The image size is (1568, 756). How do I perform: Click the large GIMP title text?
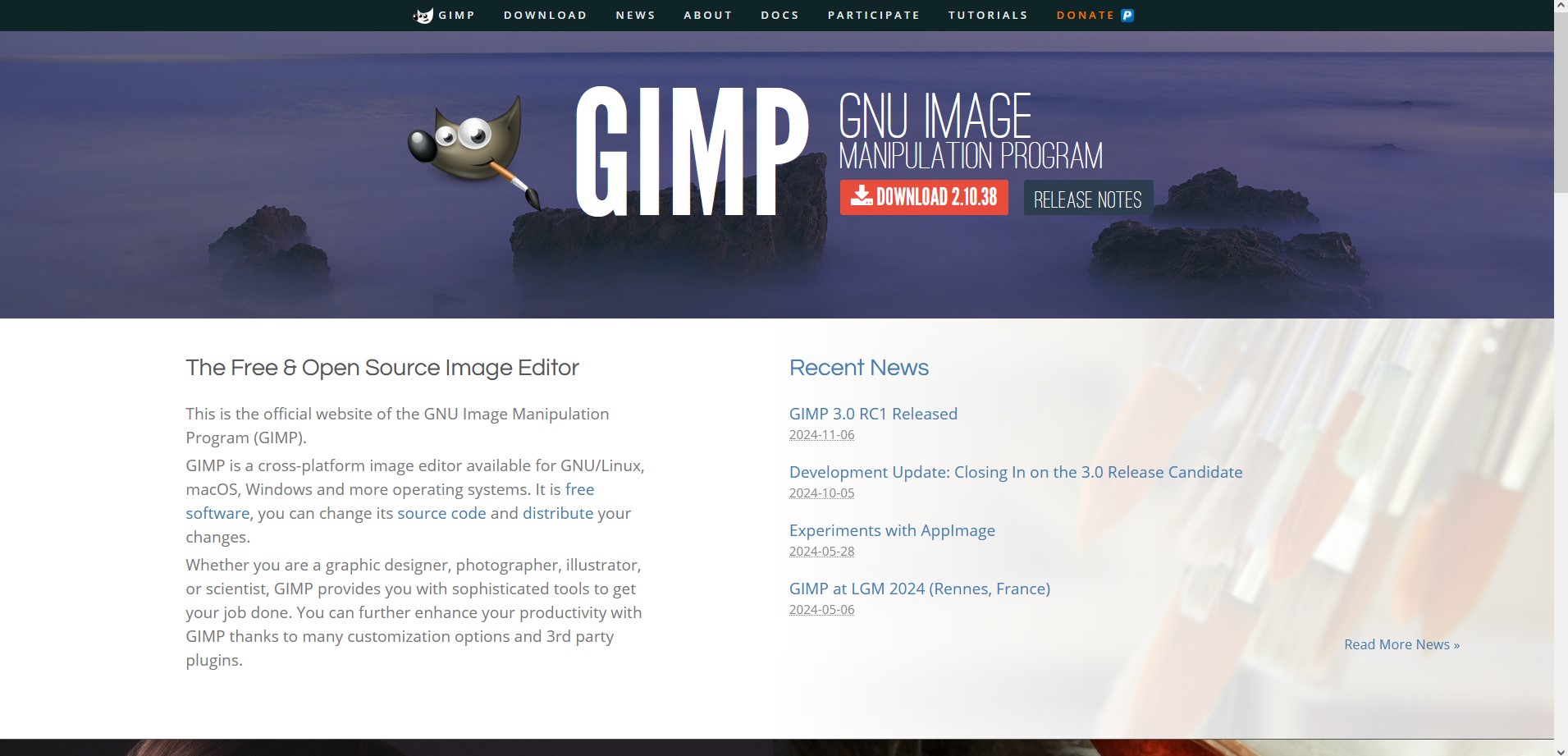pyautogui.click(x=692, y=152)
